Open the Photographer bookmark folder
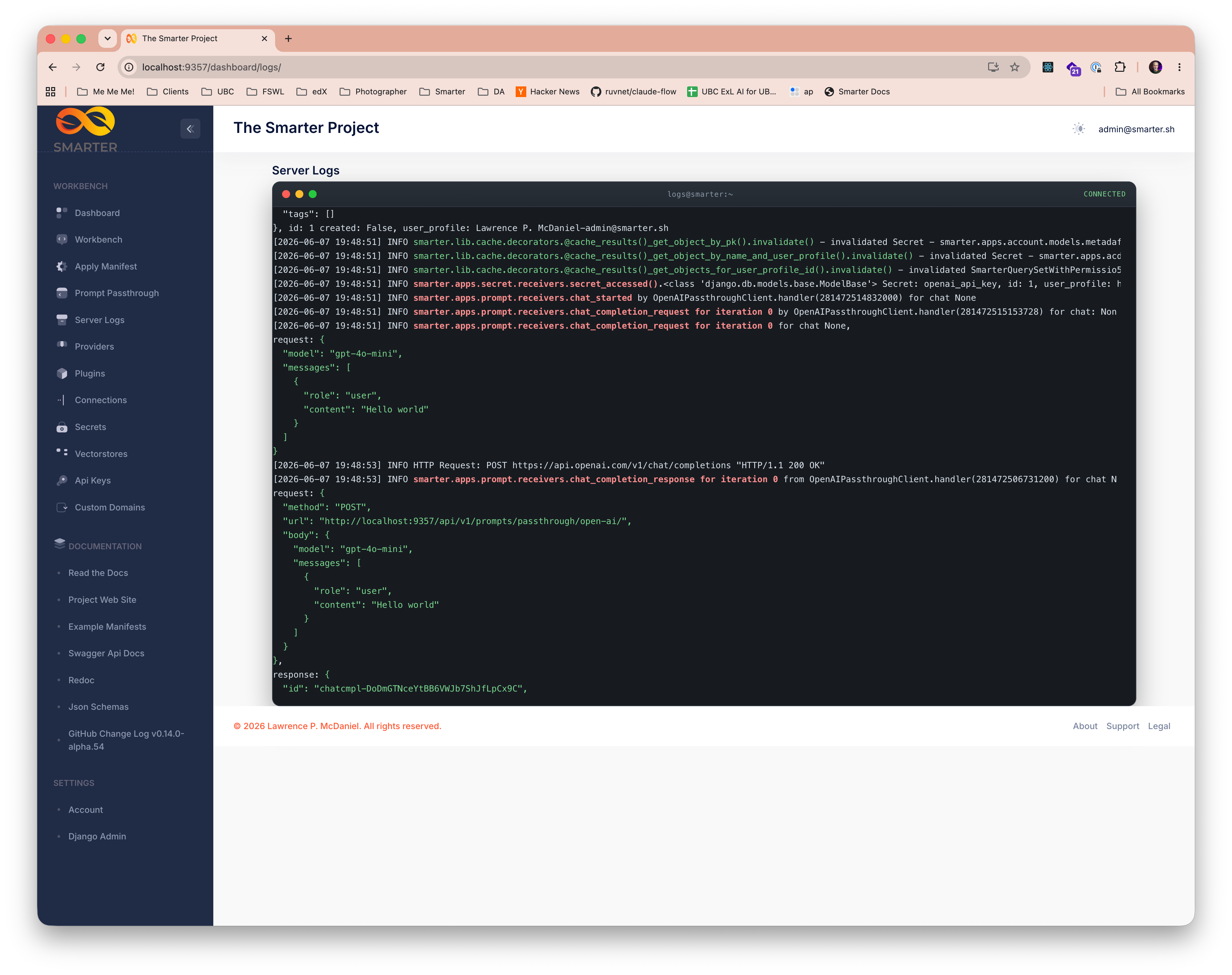 tap(373, 92)
